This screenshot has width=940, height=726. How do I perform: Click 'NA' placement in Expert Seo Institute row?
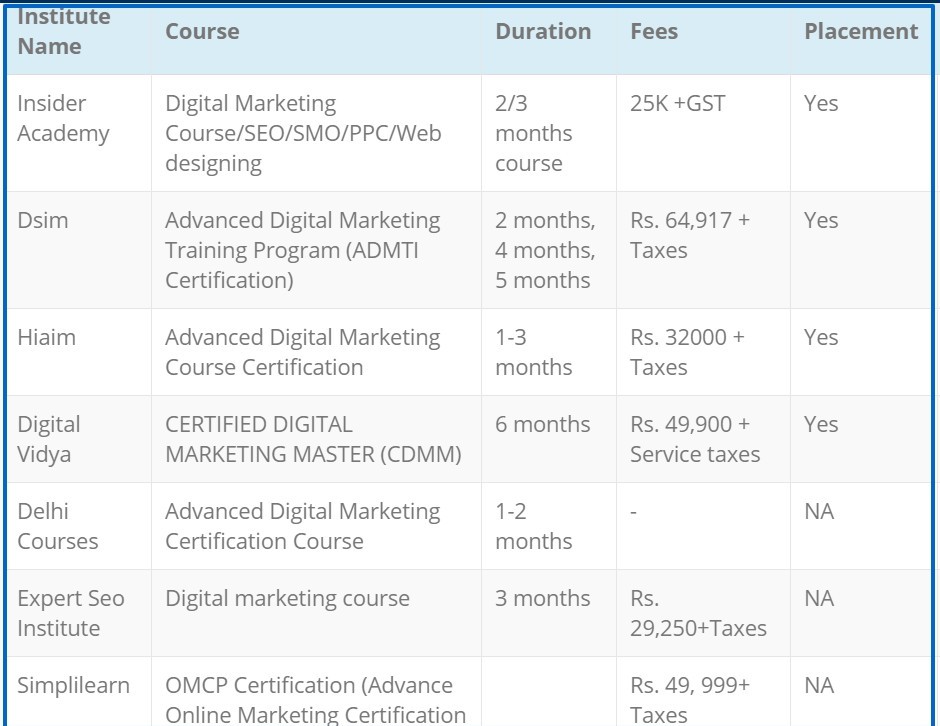tap(861, 613)
